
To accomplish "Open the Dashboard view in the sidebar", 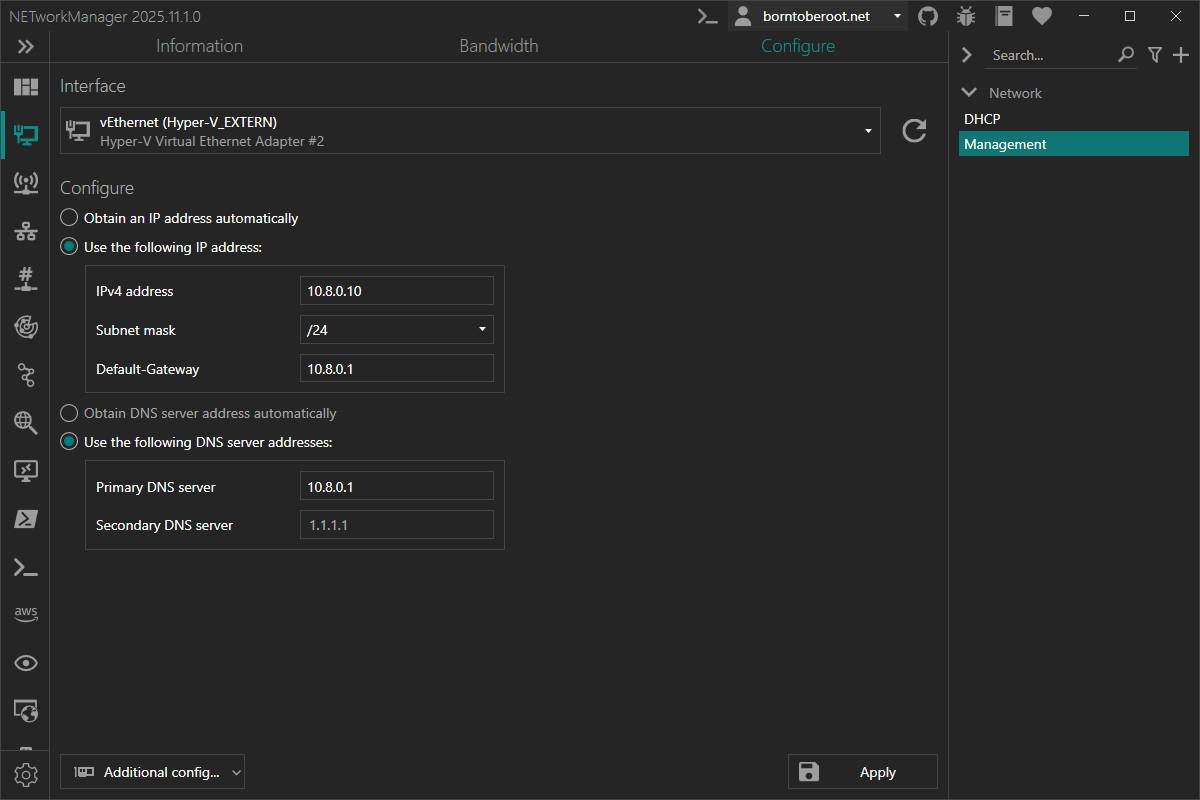I will click(x=25, y=86).
